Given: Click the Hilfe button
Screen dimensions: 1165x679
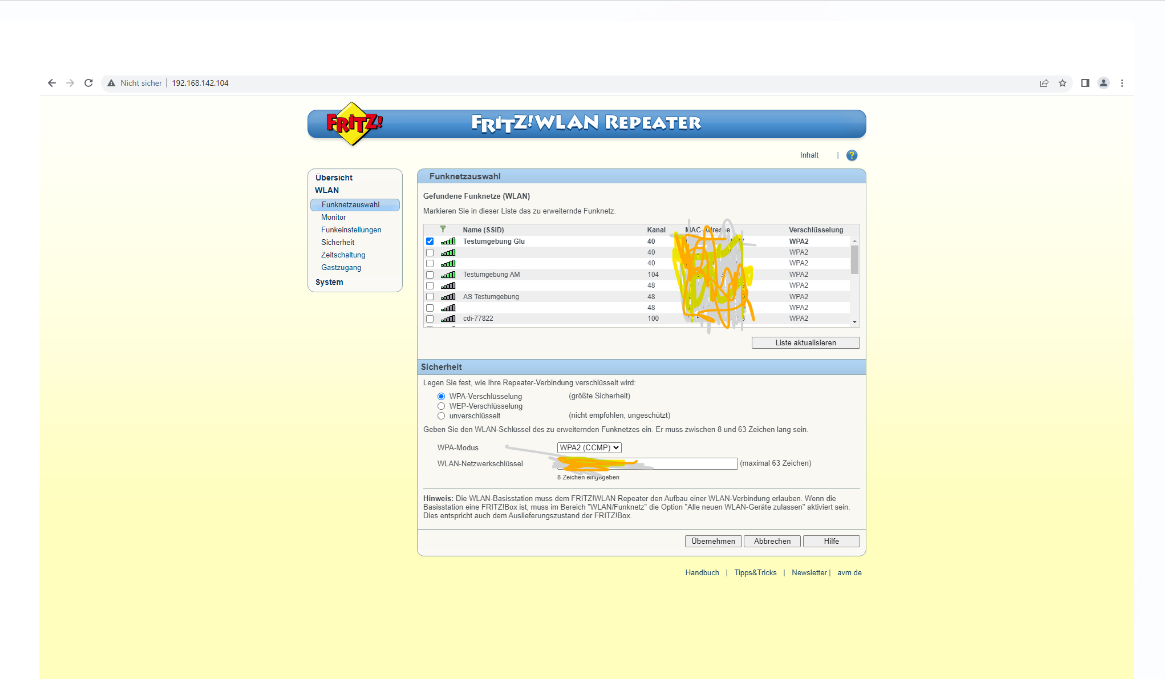Looking at the screenshot, I should click(831, 542).
